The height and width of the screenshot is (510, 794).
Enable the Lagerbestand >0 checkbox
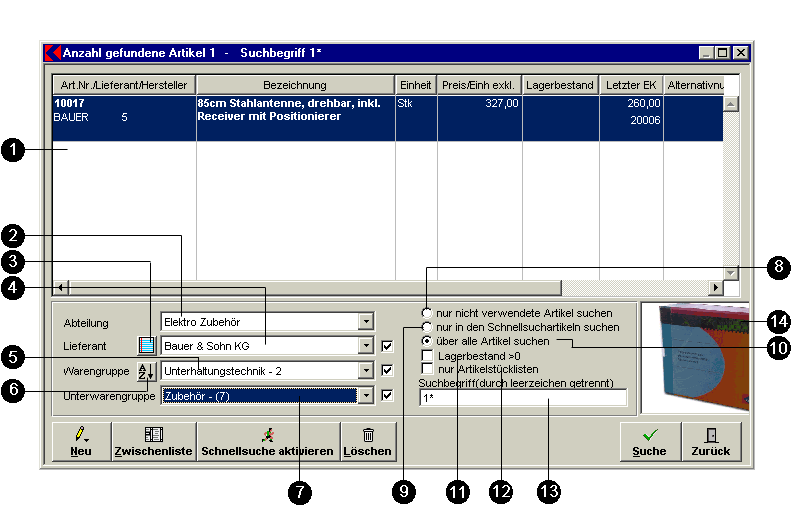[x=427, y=356]
